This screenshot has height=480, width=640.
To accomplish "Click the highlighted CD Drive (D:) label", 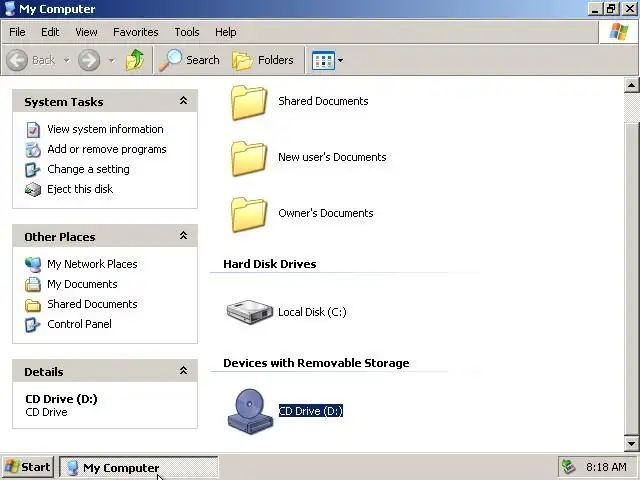I will click(311, 411).
